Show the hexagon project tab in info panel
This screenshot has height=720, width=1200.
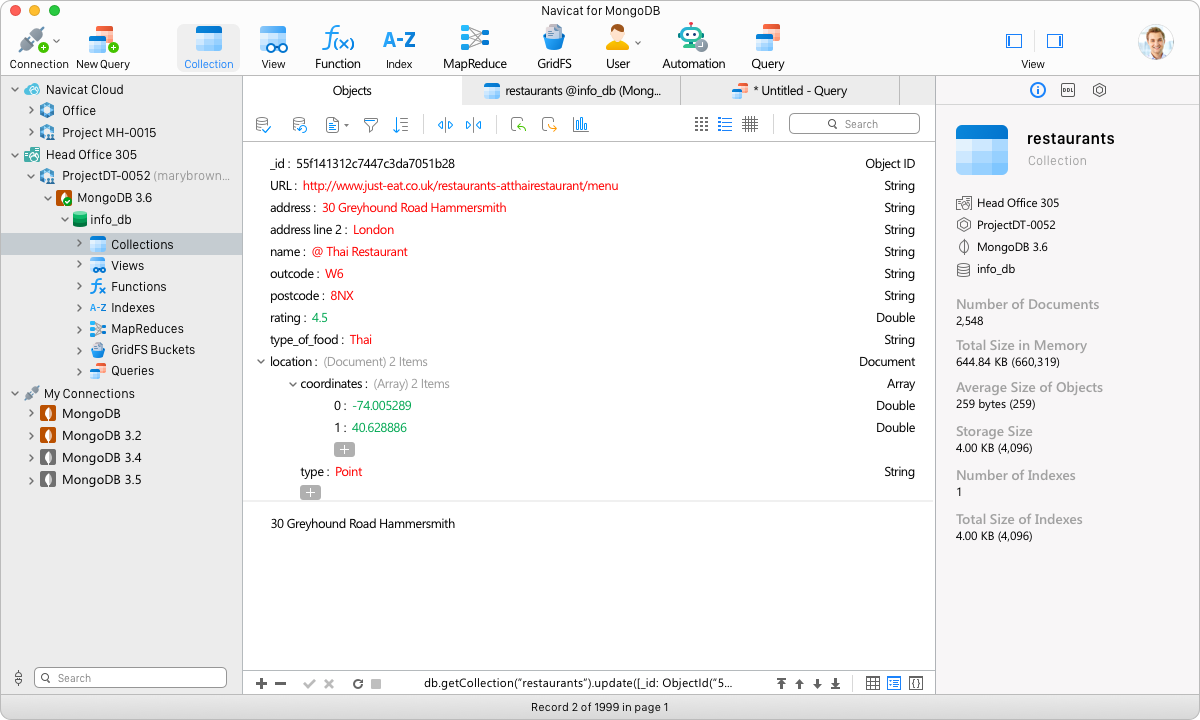tap(1099, 90)
